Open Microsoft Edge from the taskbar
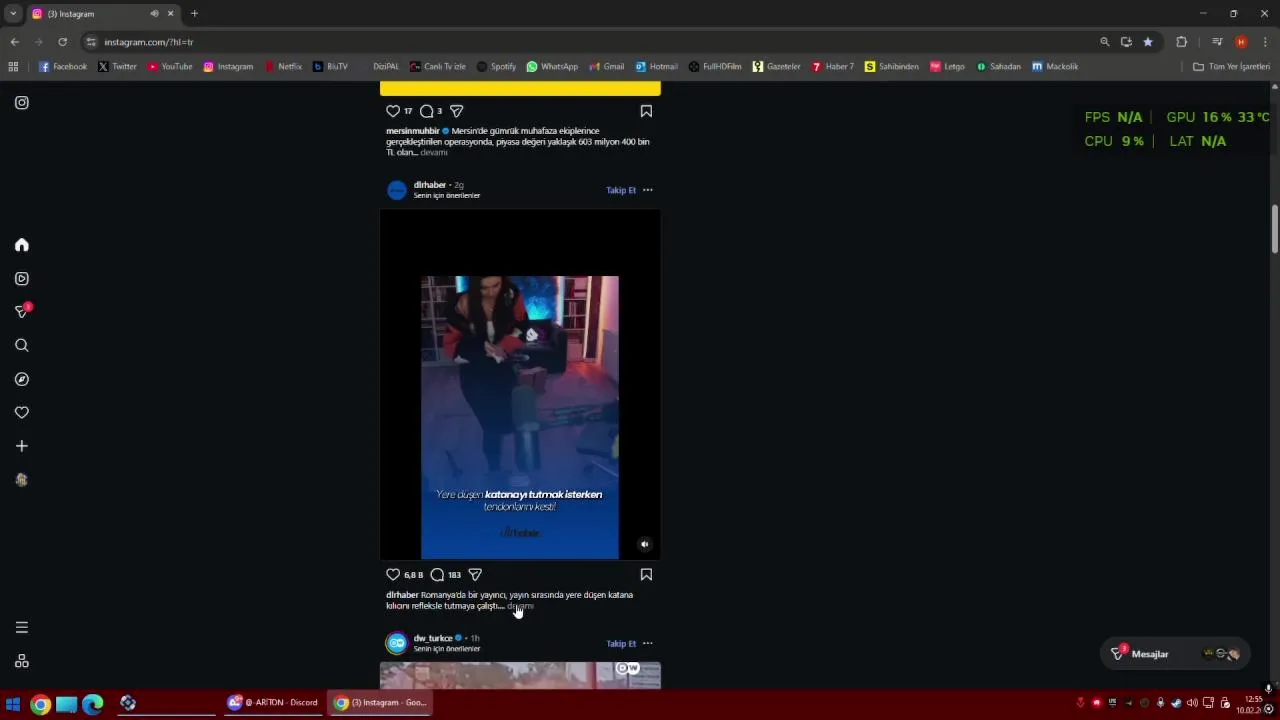 tap(93, 704)
